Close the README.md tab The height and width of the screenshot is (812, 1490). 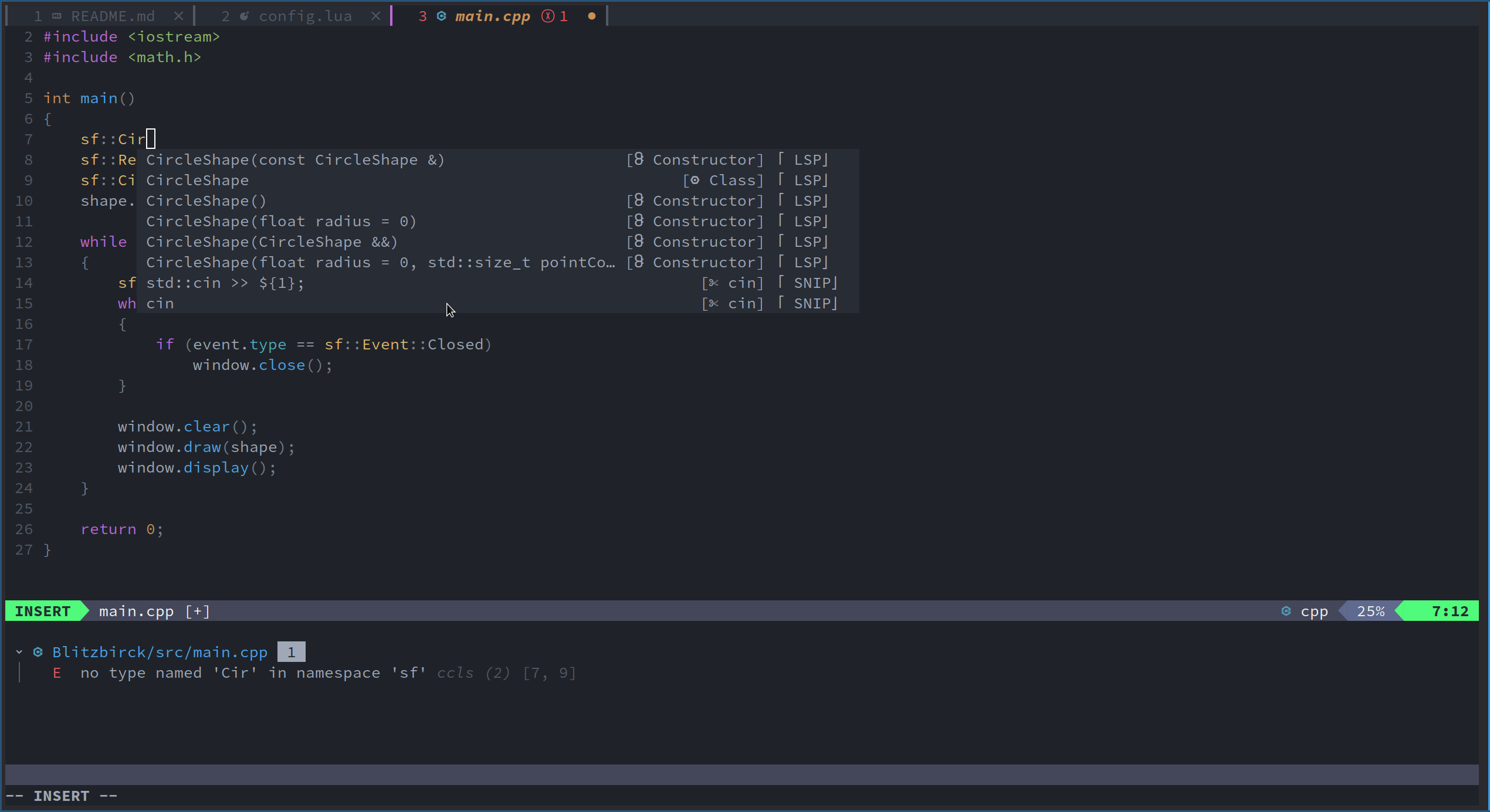pos(179,16)
